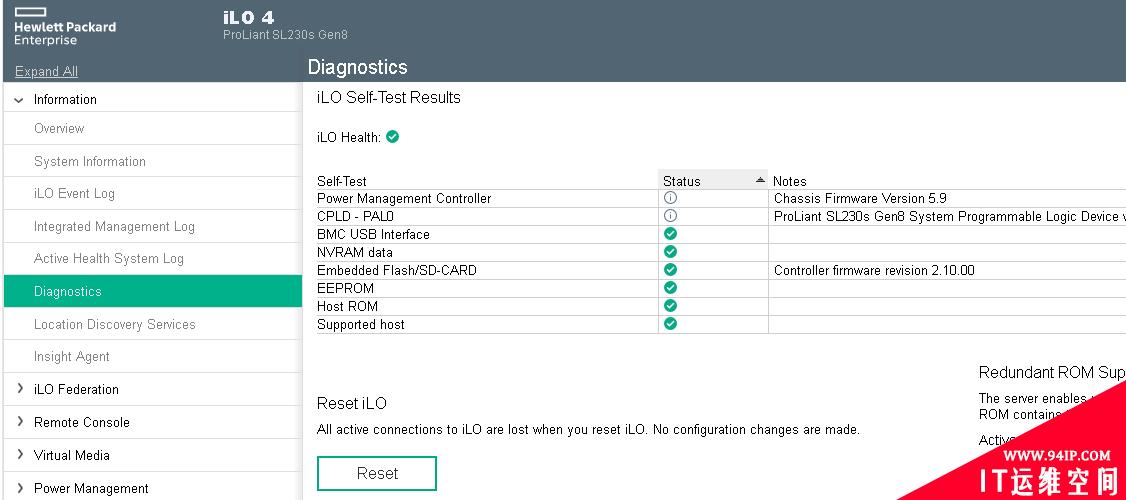Select the Host ROM row label
Screen dimensions: 1126x500
(348, 306)
